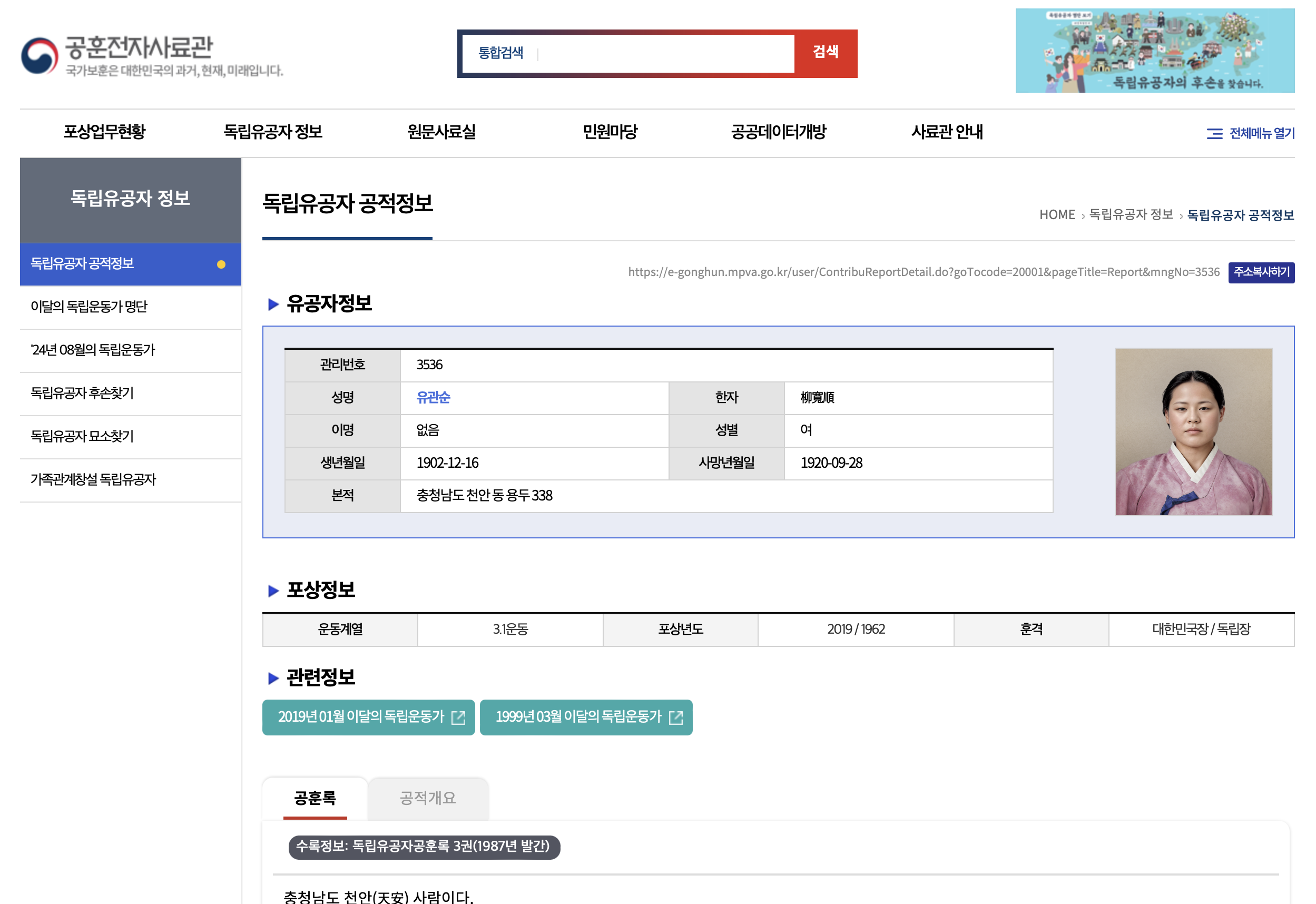Expand the 관련정보 section triangle

coord(272,678)
